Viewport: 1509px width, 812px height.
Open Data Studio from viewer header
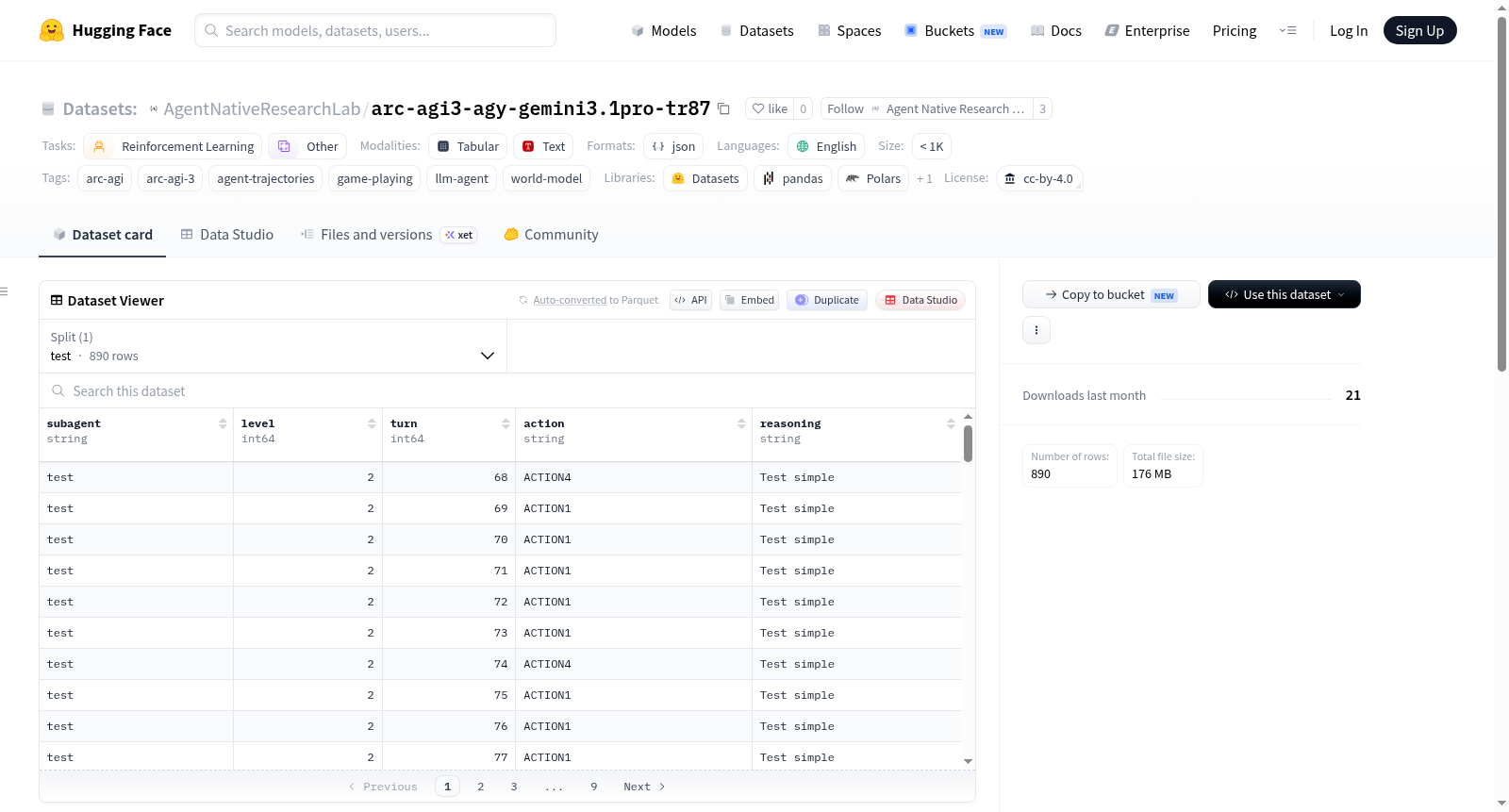(x=920, y=300)
